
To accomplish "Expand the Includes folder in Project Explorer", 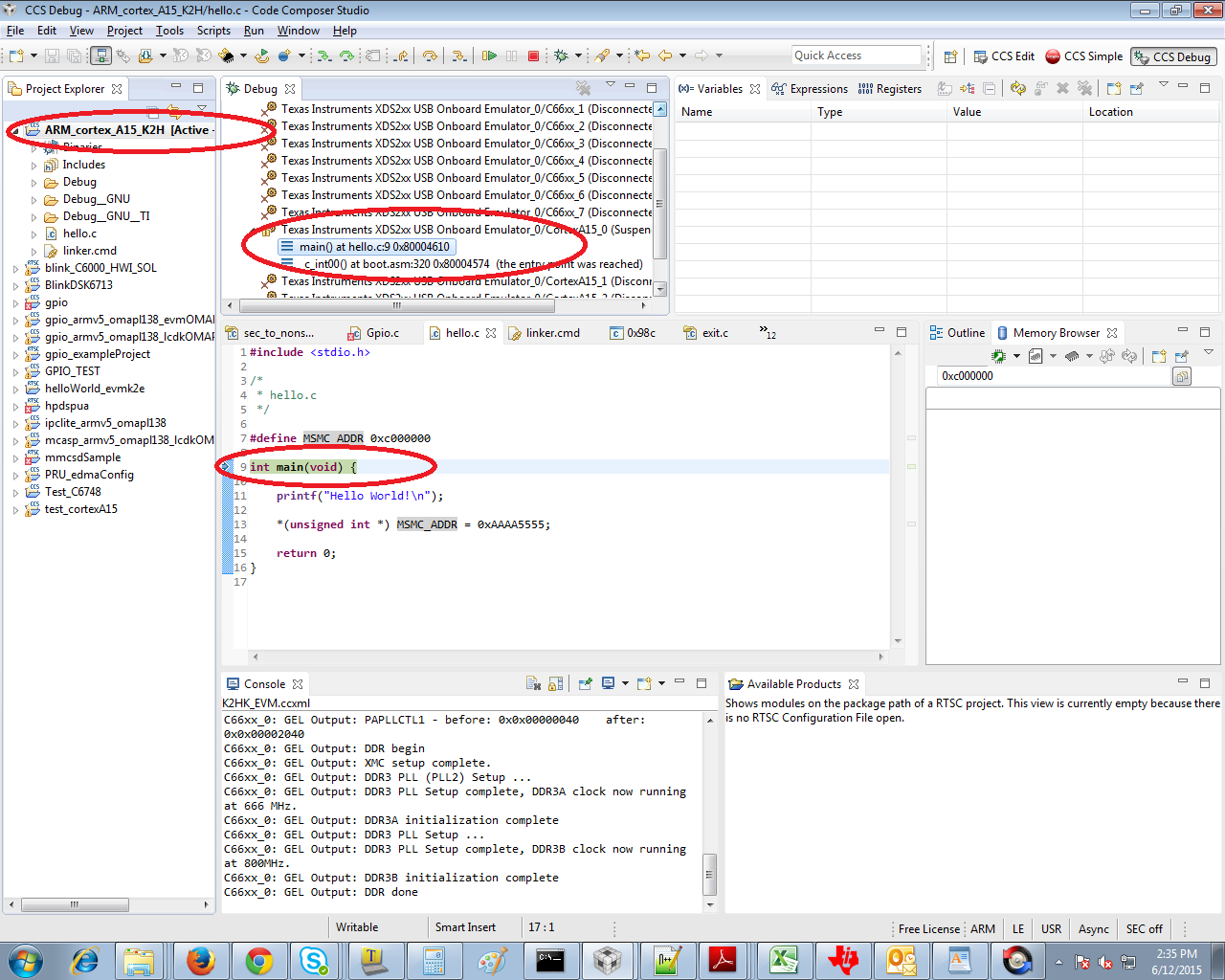I will pos(34,165).
